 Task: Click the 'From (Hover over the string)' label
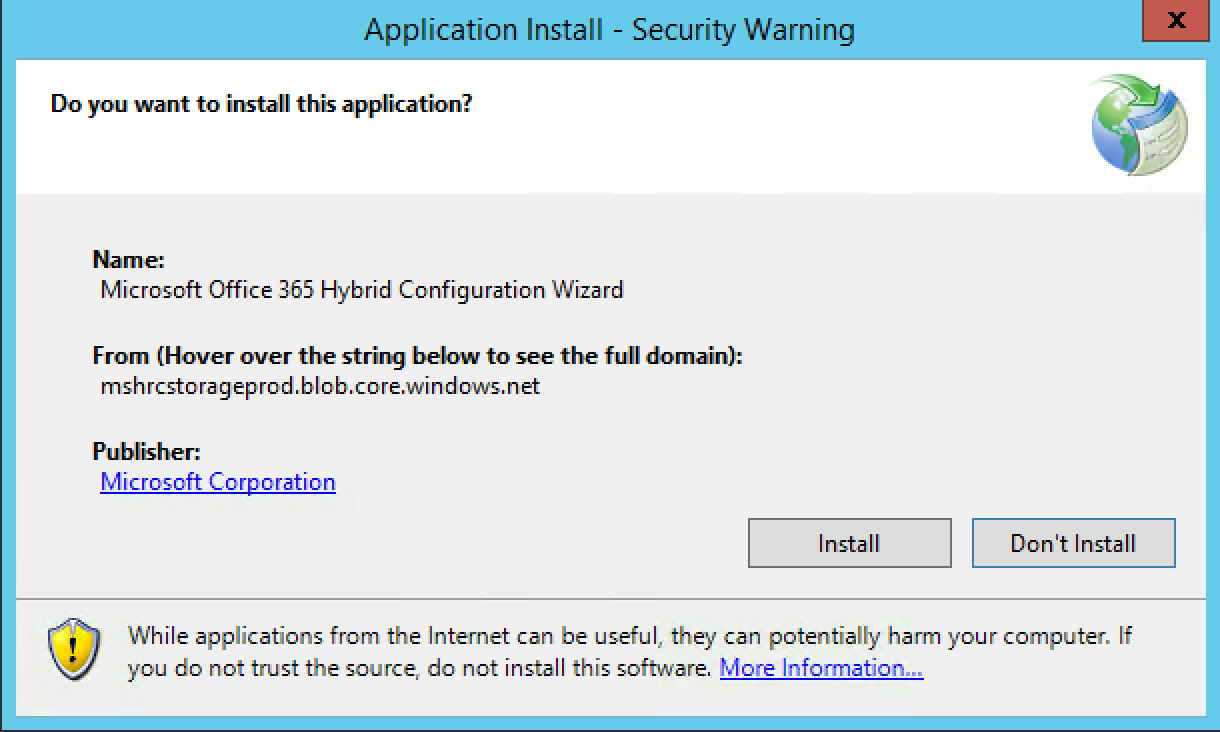pos(417,356)
